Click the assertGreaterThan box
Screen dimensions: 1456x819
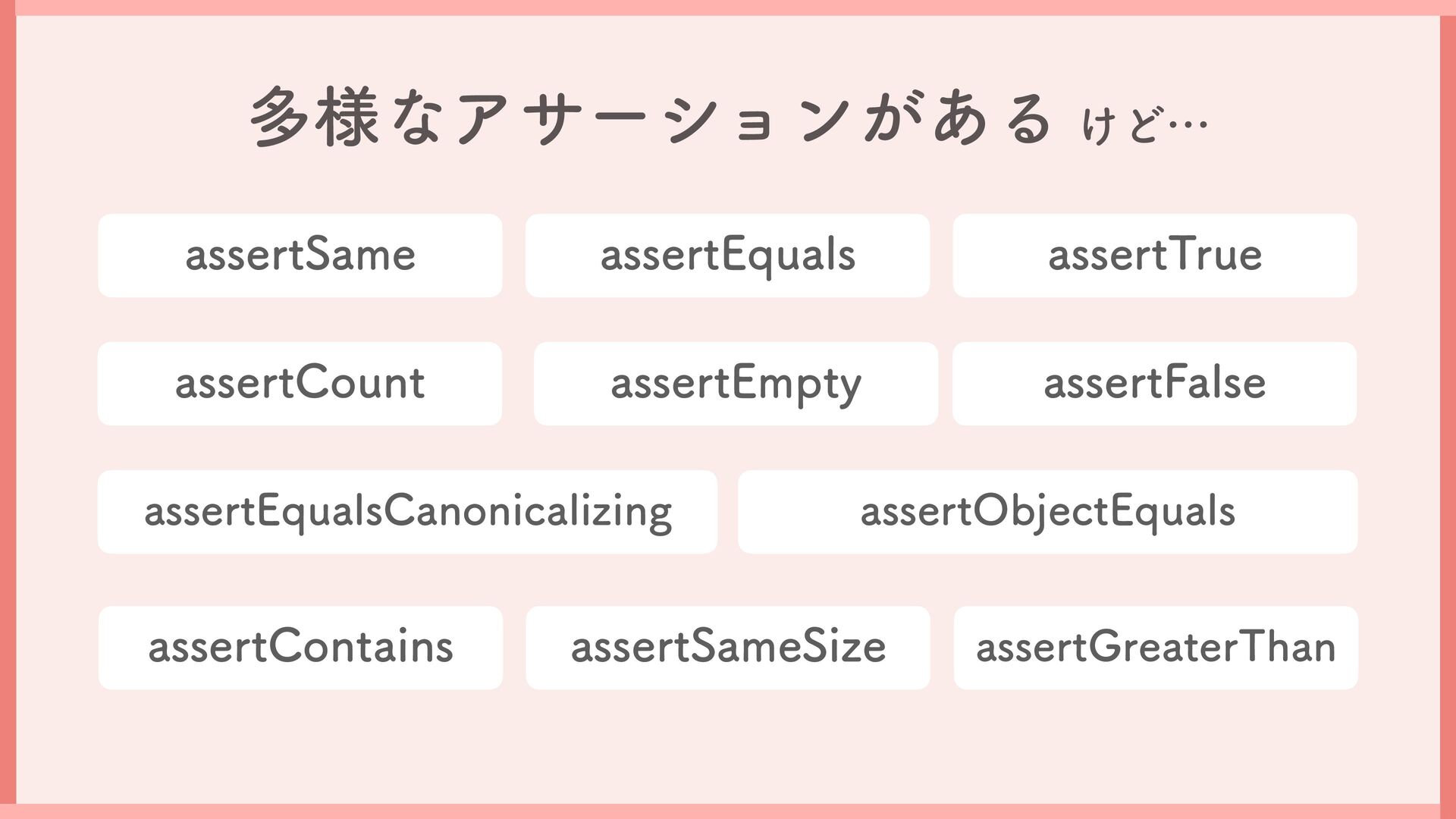click(1156, 648)
